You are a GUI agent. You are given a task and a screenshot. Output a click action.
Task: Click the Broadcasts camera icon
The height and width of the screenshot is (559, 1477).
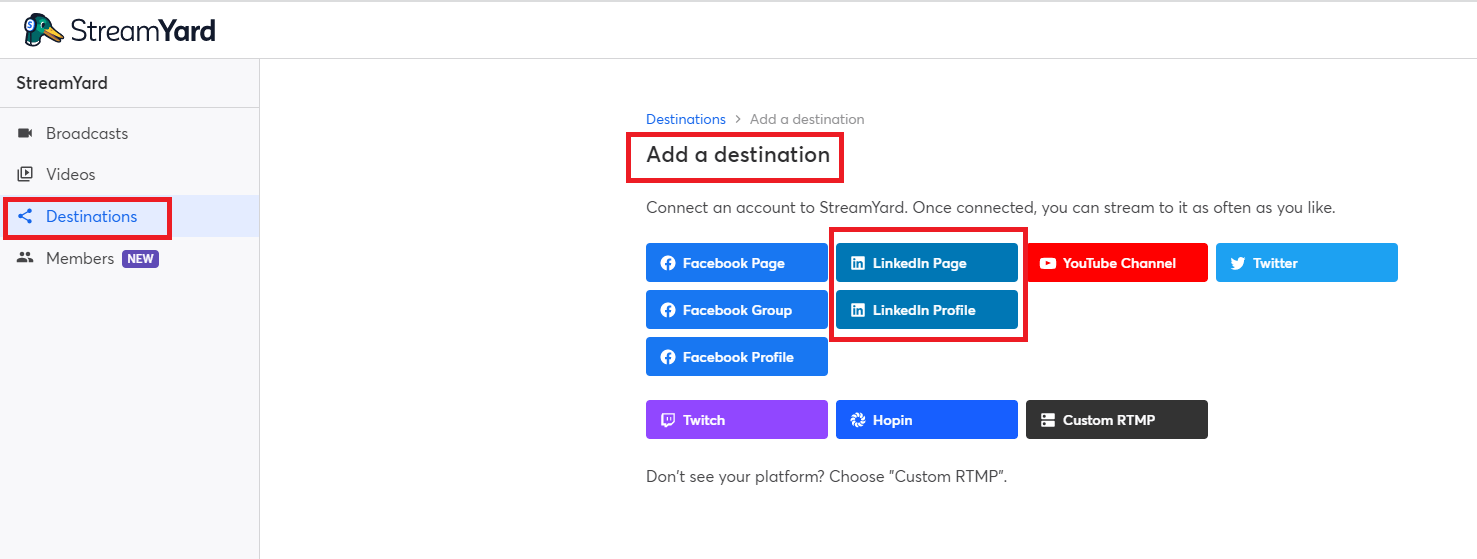click(26, 133)
